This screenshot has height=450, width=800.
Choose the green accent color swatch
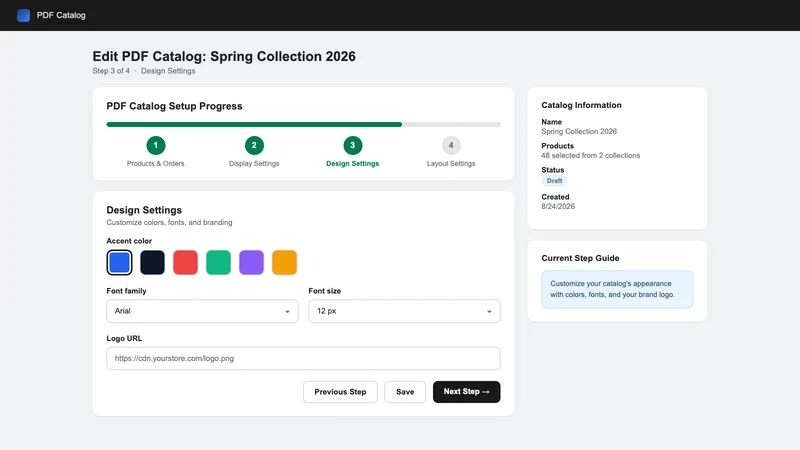(218, 262)
